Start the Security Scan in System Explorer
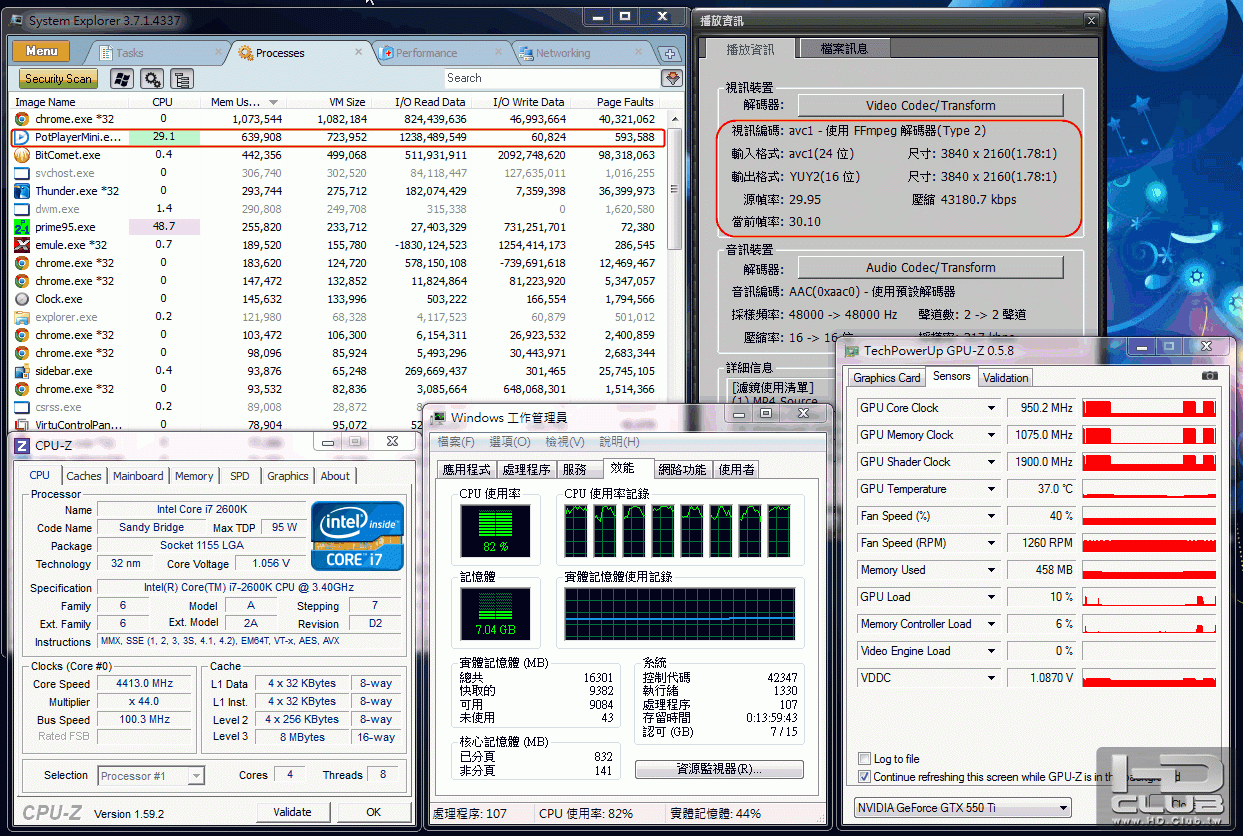The height and width of the screenshot is (836, 1243). pos(58,79)
